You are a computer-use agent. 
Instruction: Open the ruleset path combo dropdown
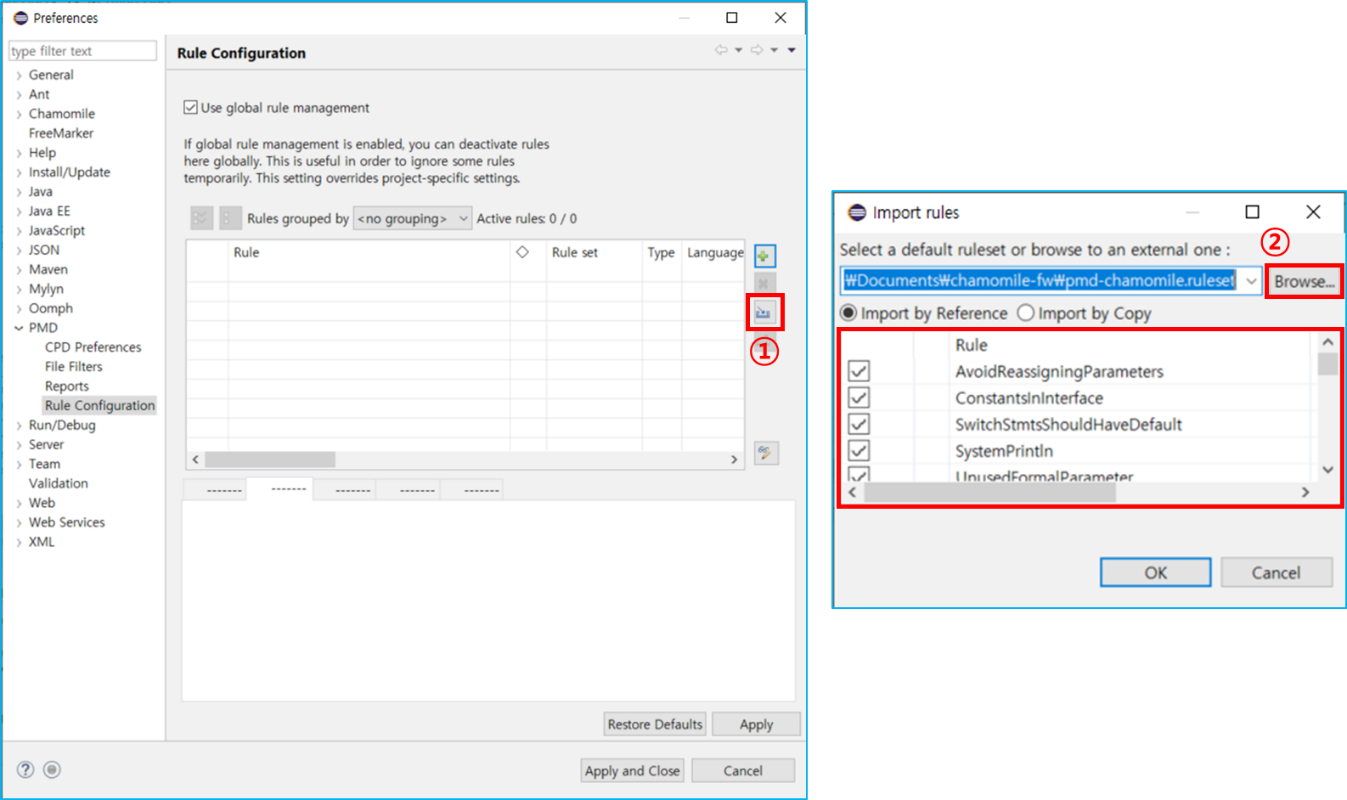coord(1251,281)
